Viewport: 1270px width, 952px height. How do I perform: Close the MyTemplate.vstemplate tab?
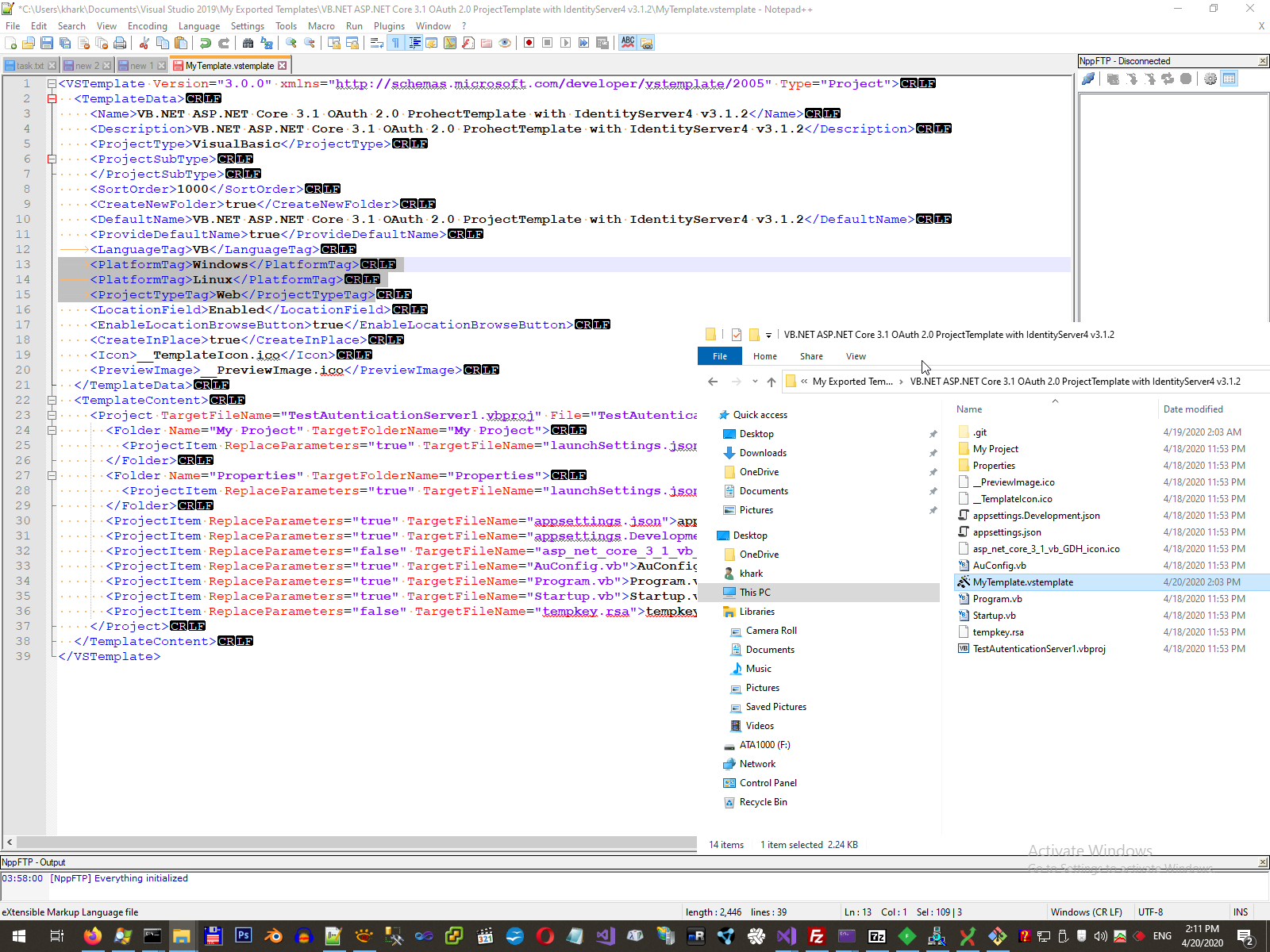(x=282, y=66)
